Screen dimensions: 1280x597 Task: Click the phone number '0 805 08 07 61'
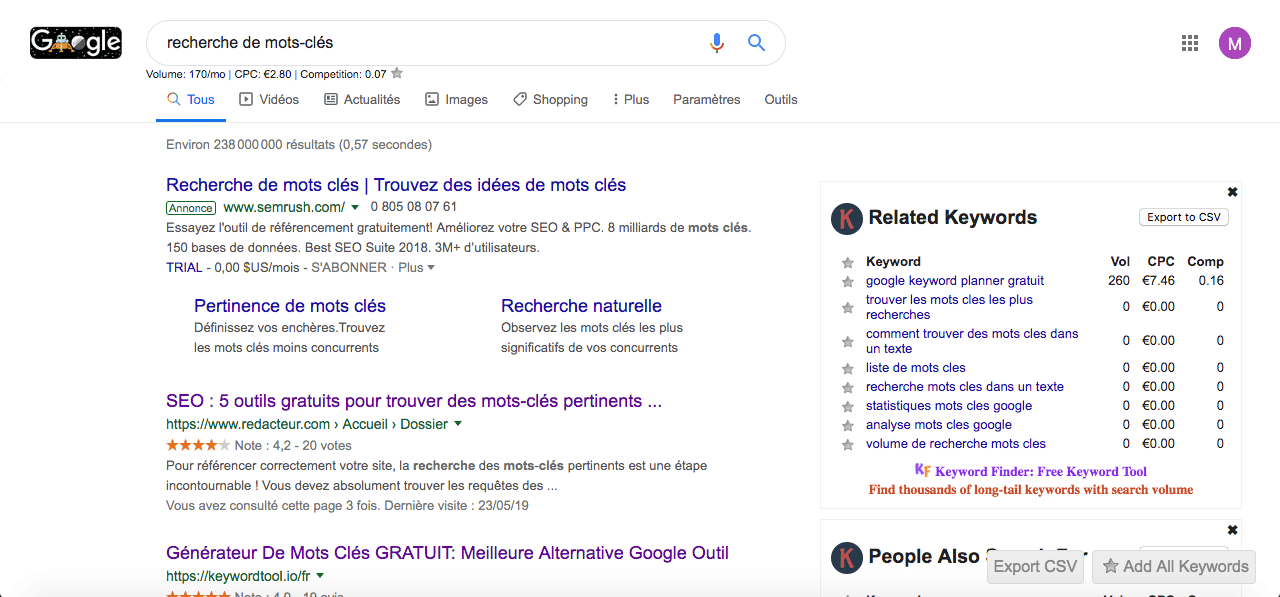pyautogui.click(x=413, y=208)
